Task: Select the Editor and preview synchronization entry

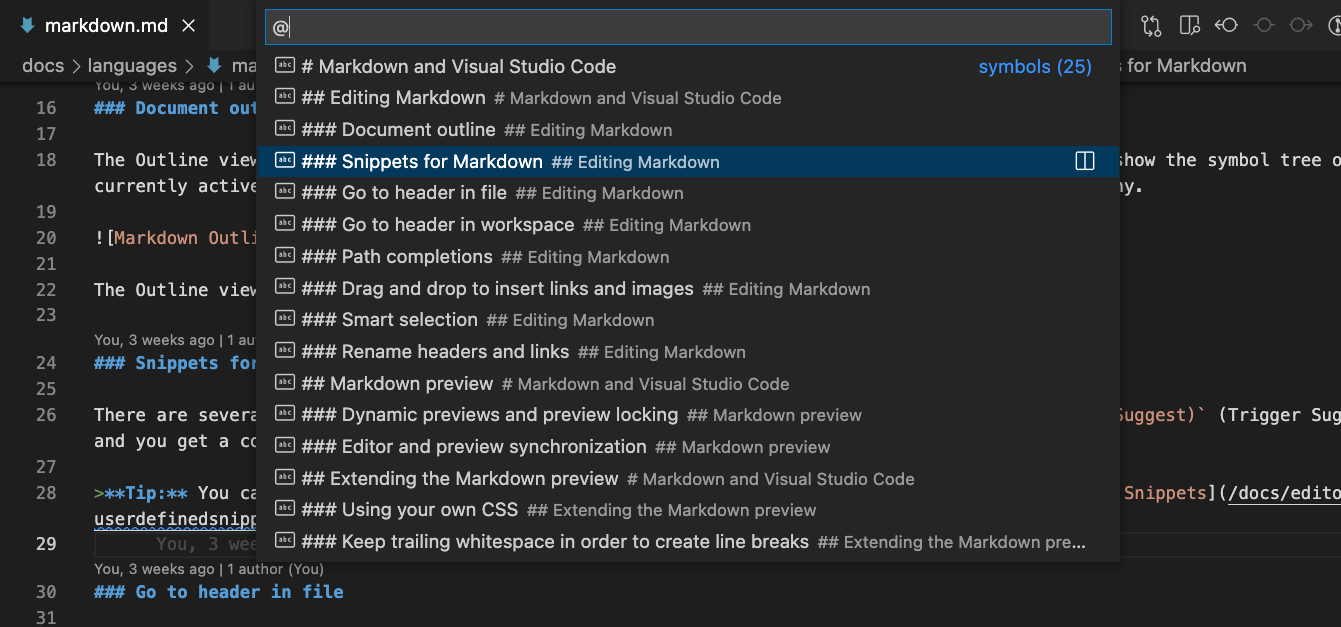Action: (471, 447)
